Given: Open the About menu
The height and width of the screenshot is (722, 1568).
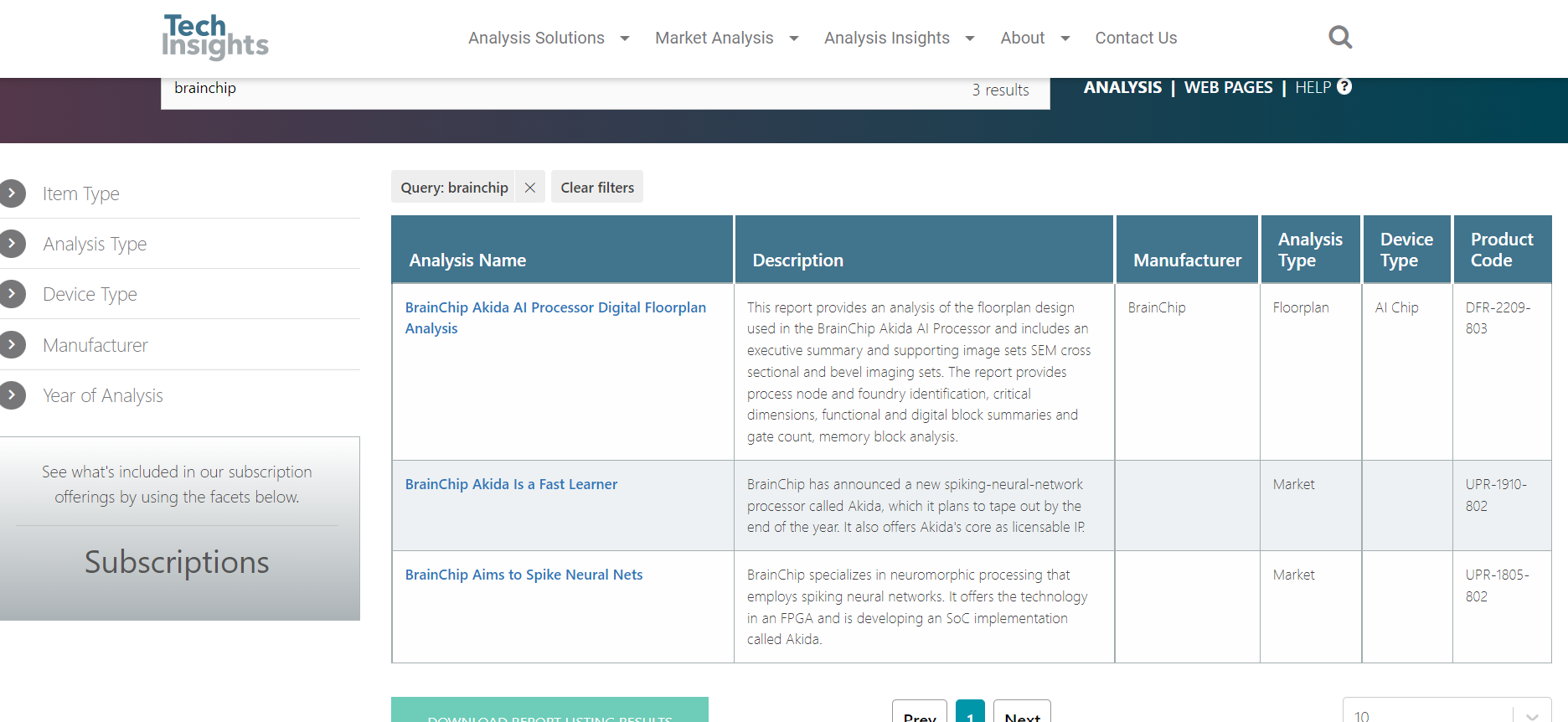Looking at the screenshot, I should (x=1023, y=38).
